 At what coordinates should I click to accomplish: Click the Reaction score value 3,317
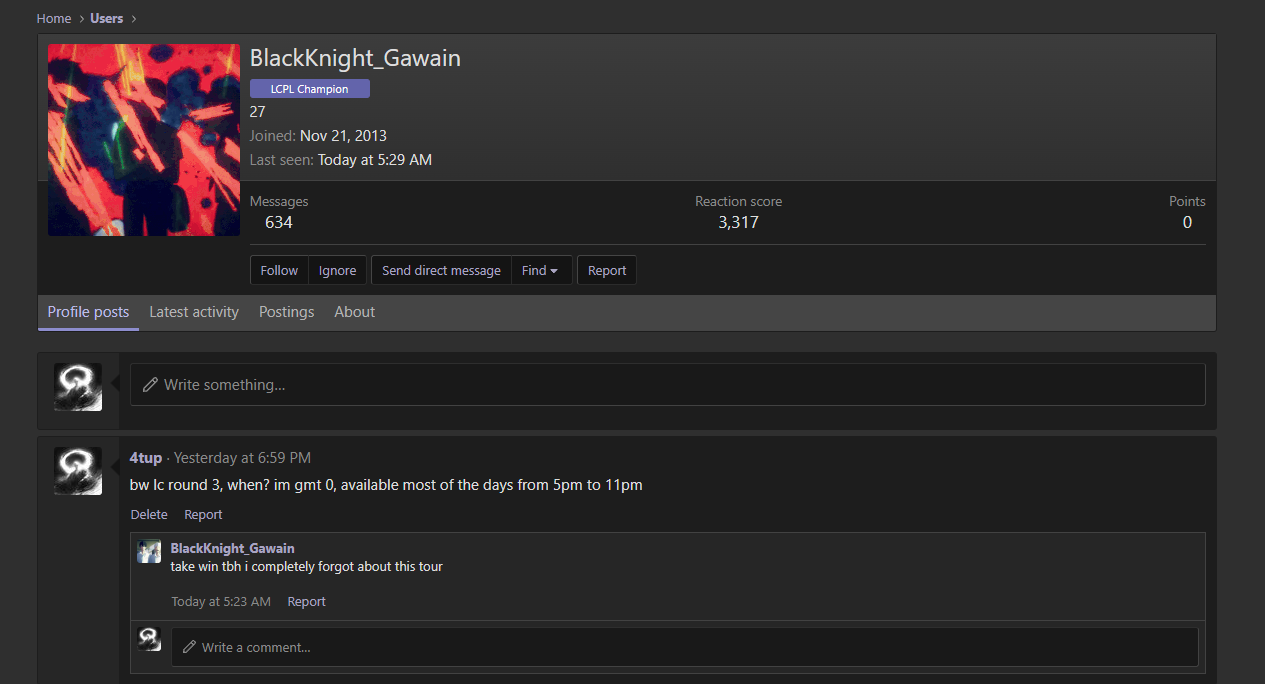click(x=738, y=222)
